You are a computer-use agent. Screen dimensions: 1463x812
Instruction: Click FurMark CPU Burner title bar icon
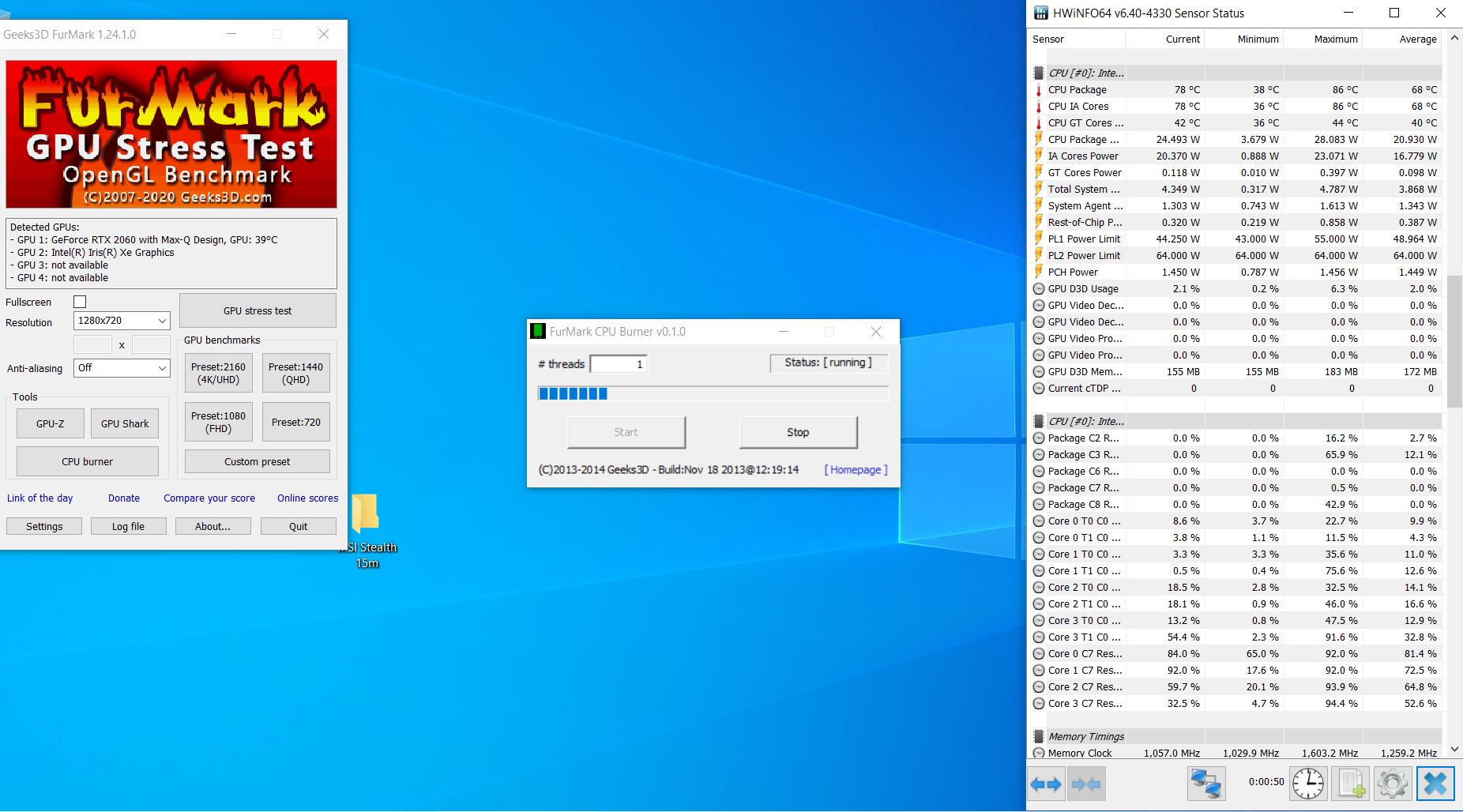point(538,332)
